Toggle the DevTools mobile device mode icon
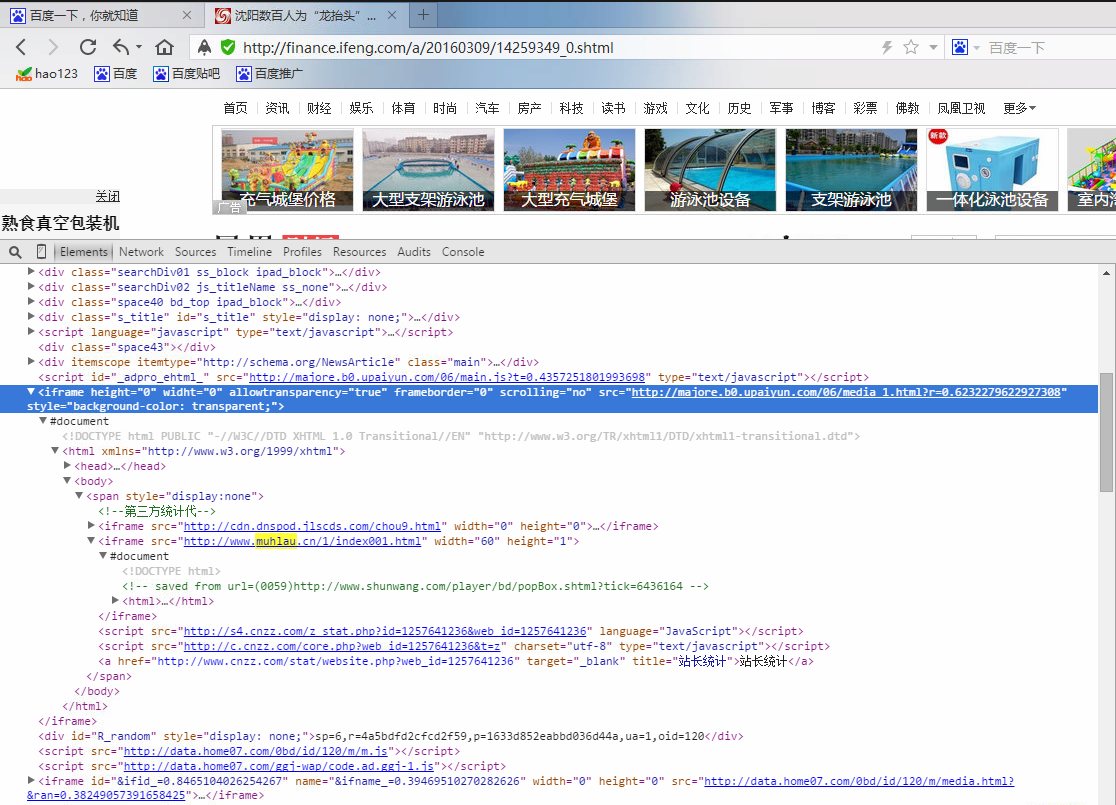The width and height of the screenshot is (1116, 805). click(x=41, y=252)
